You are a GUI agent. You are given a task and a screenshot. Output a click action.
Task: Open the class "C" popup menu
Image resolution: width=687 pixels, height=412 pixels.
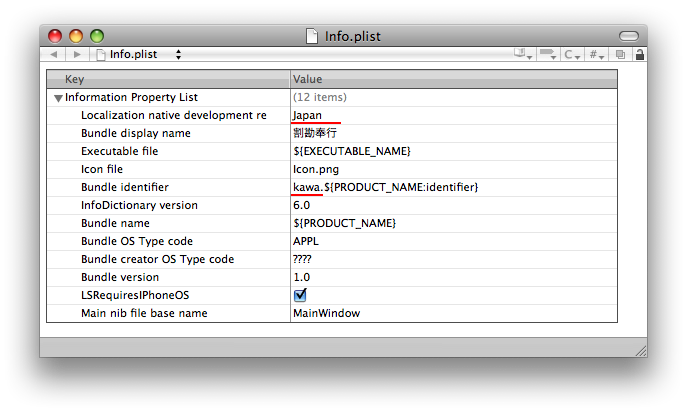pos(572,54)
